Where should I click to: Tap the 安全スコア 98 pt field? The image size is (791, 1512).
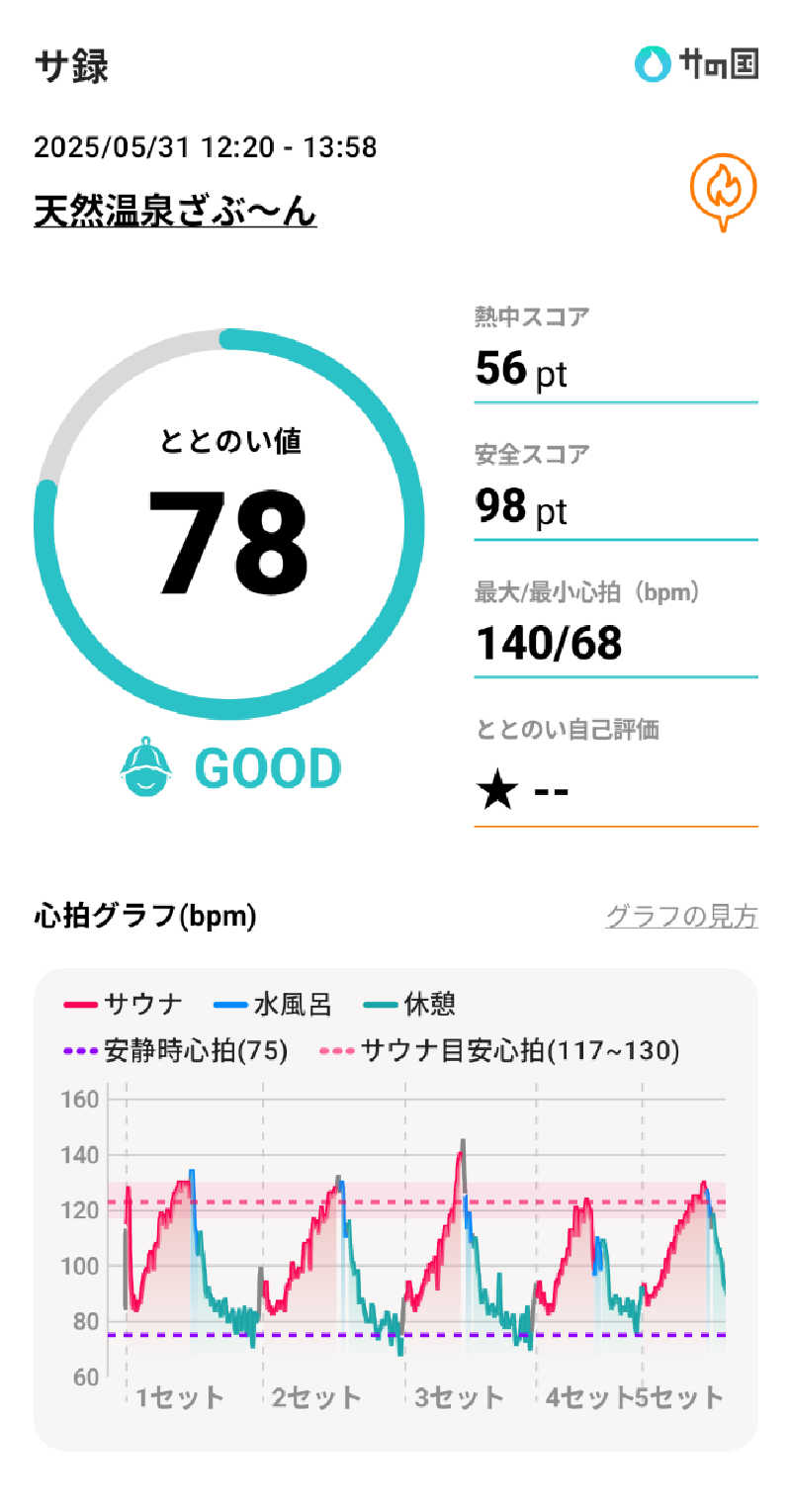coord(615,505)
